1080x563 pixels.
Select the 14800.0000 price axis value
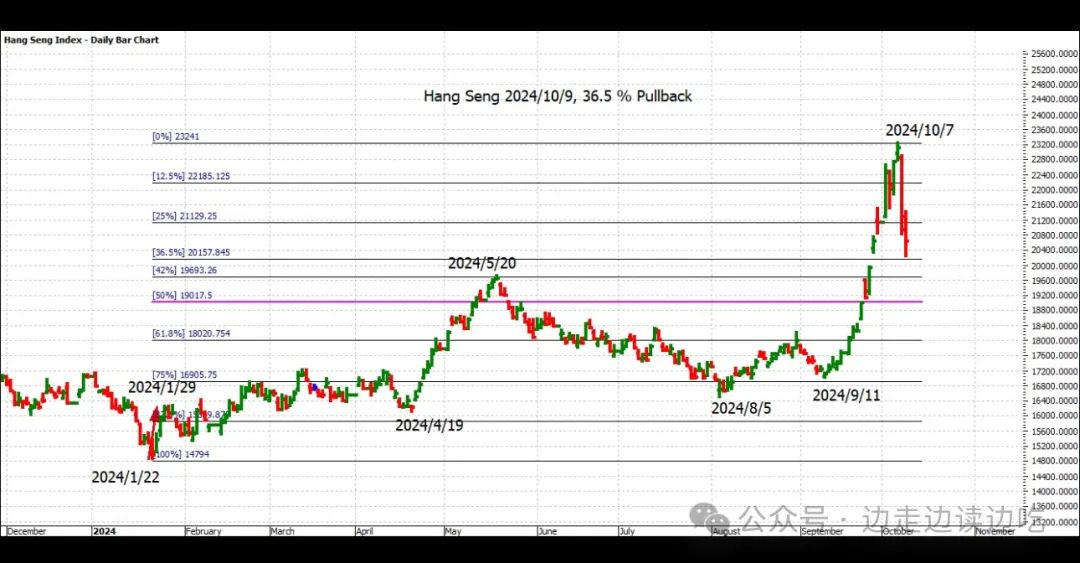1055,461
